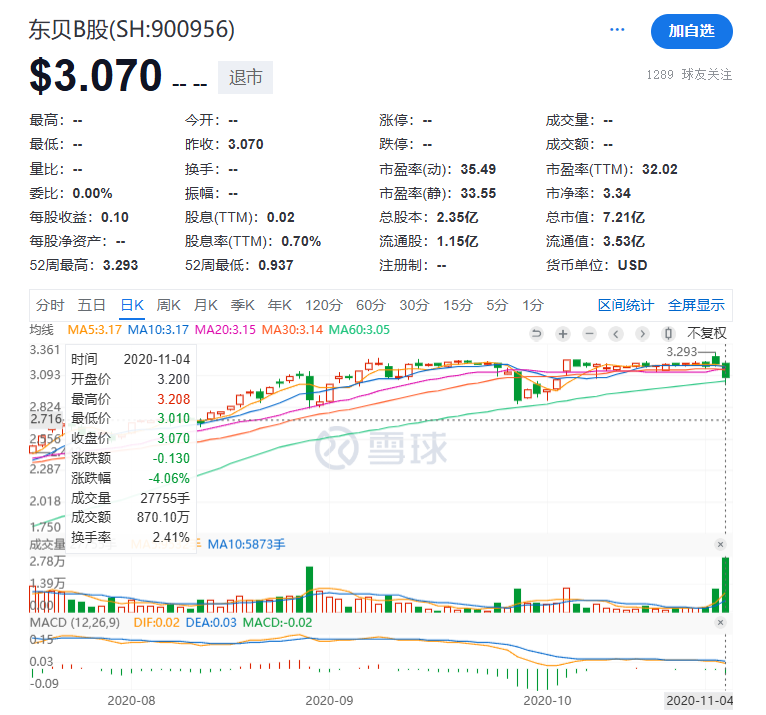Switch to the 15分 chart tab

[458, 305]
